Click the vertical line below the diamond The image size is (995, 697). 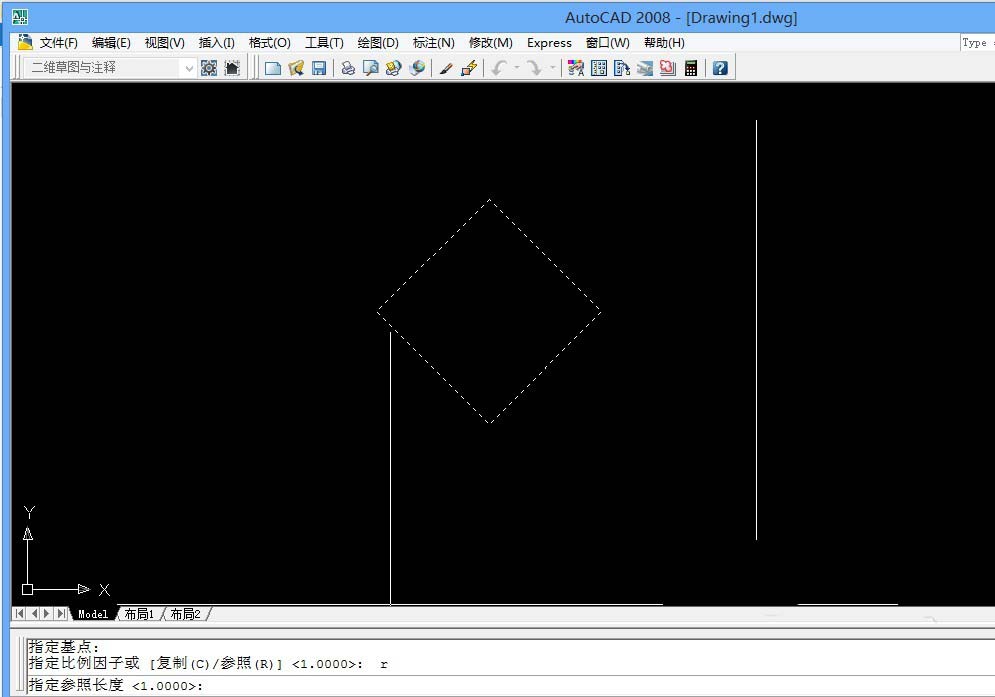390,468
